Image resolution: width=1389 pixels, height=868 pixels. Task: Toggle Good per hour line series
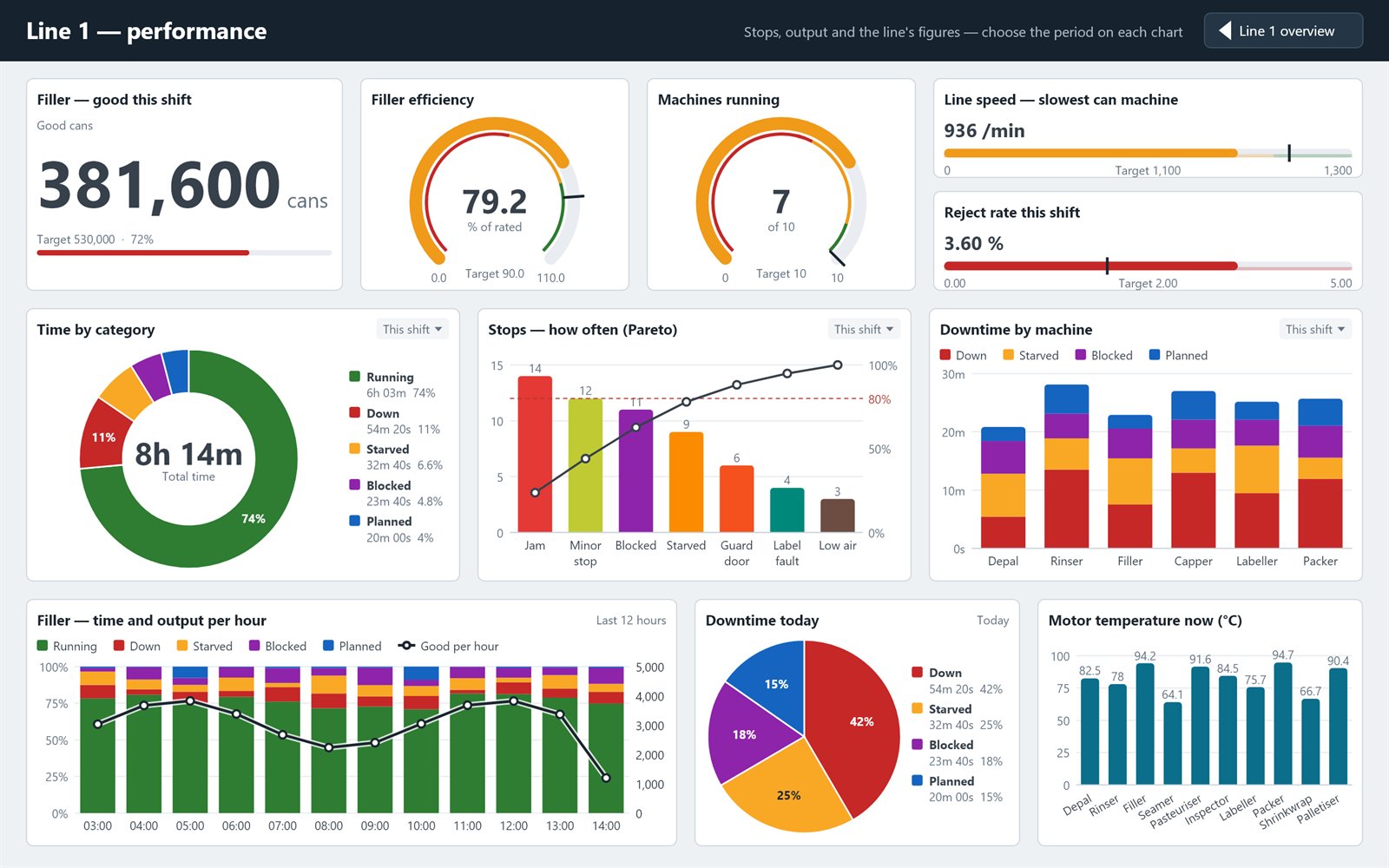pos(448,646)
